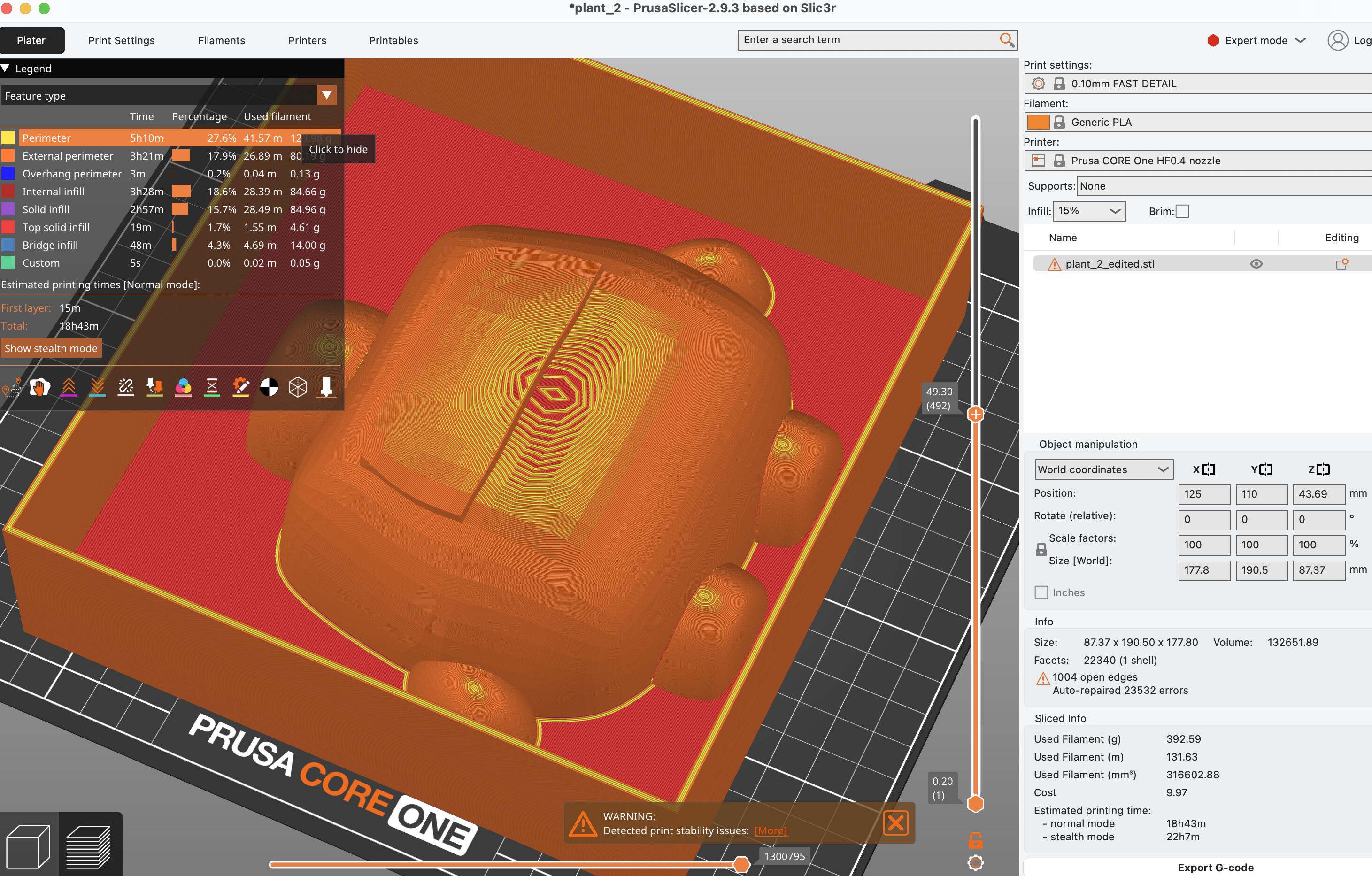Click the Generic PLA filament color swatch
This screenshot has height=876, width=1372.
point(1038,122)
